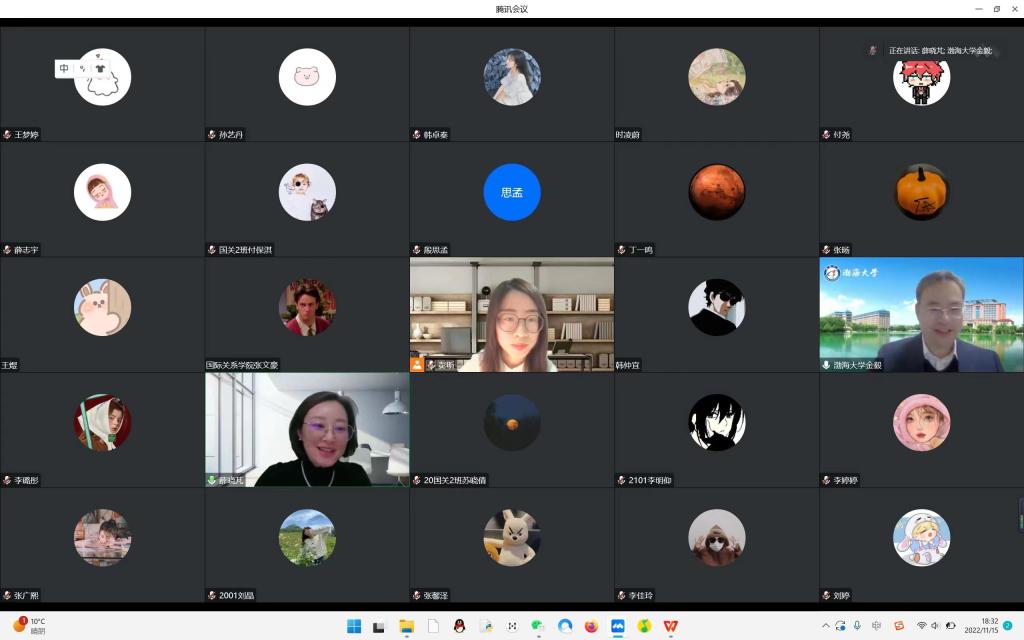Open File Explorer from the taskbar
The width and height of the screenshot is (1024, 640).
tap(407, 626)
